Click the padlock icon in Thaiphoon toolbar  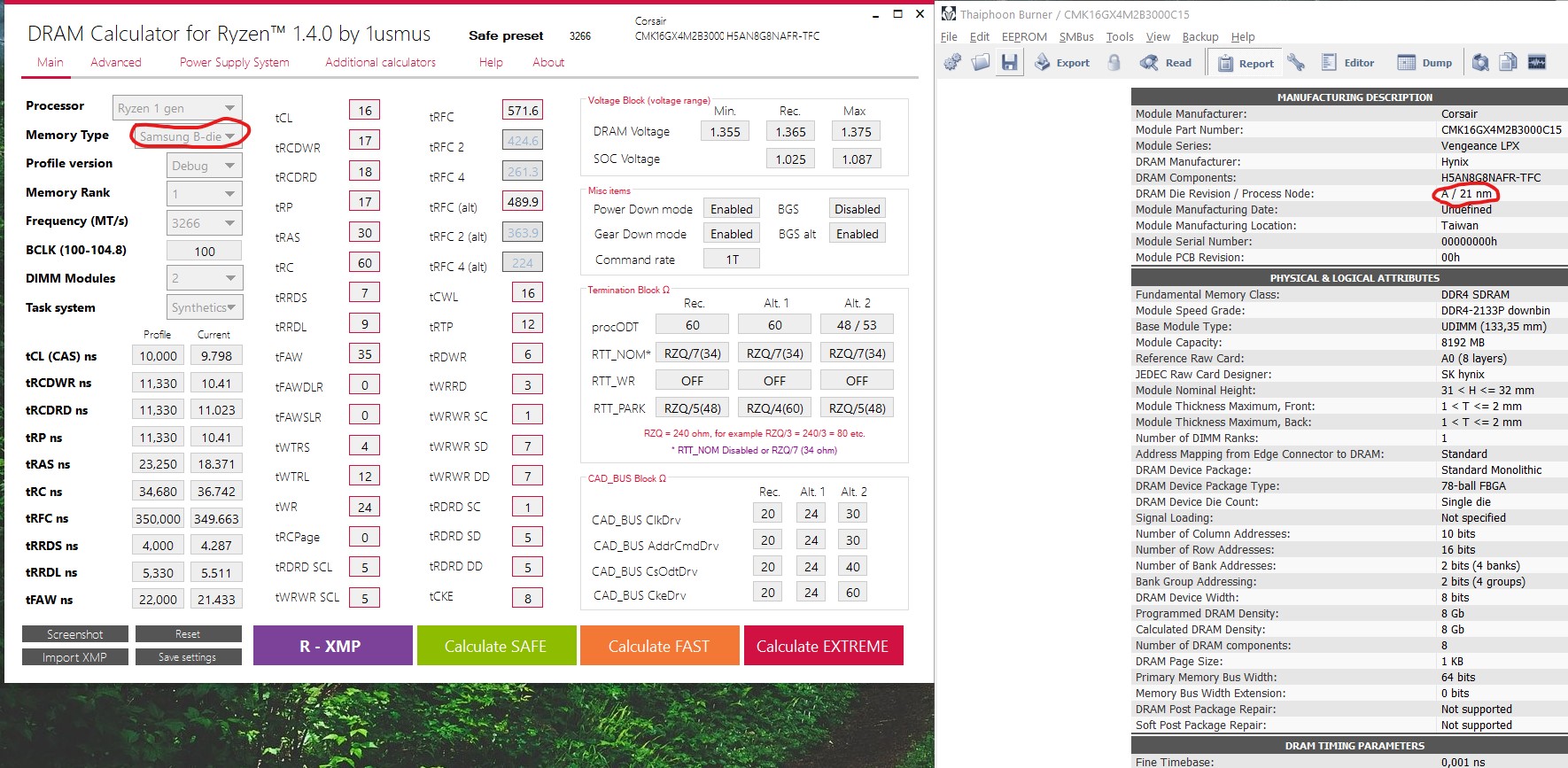point(1114,62)
